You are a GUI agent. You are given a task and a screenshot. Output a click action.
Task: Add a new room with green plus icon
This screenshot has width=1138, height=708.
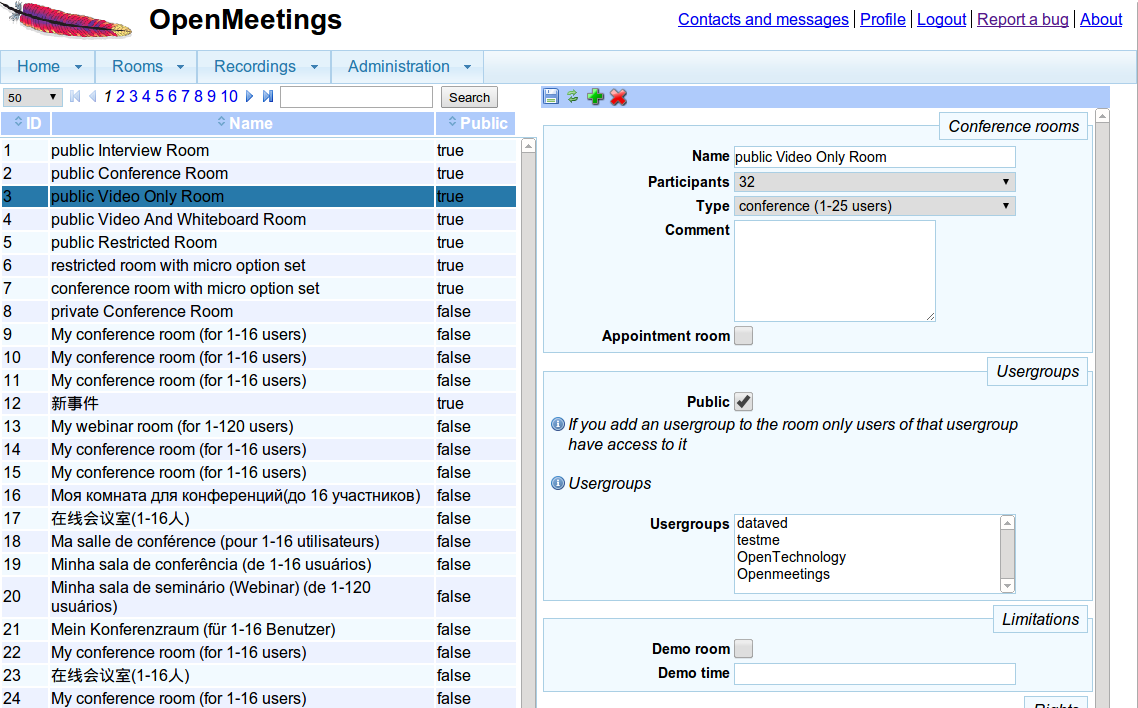(x=596, y=97)
